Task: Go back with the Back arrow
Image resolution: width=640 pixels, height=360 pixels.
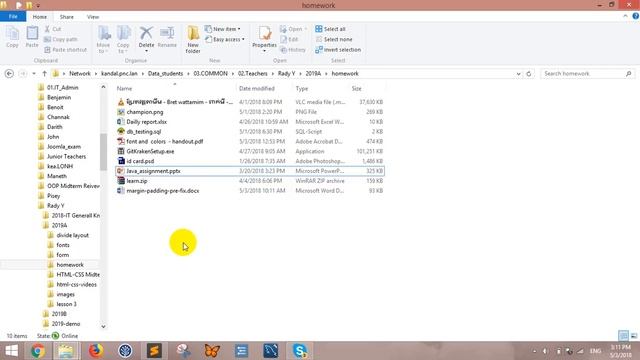Action: [x=9, y=73]
